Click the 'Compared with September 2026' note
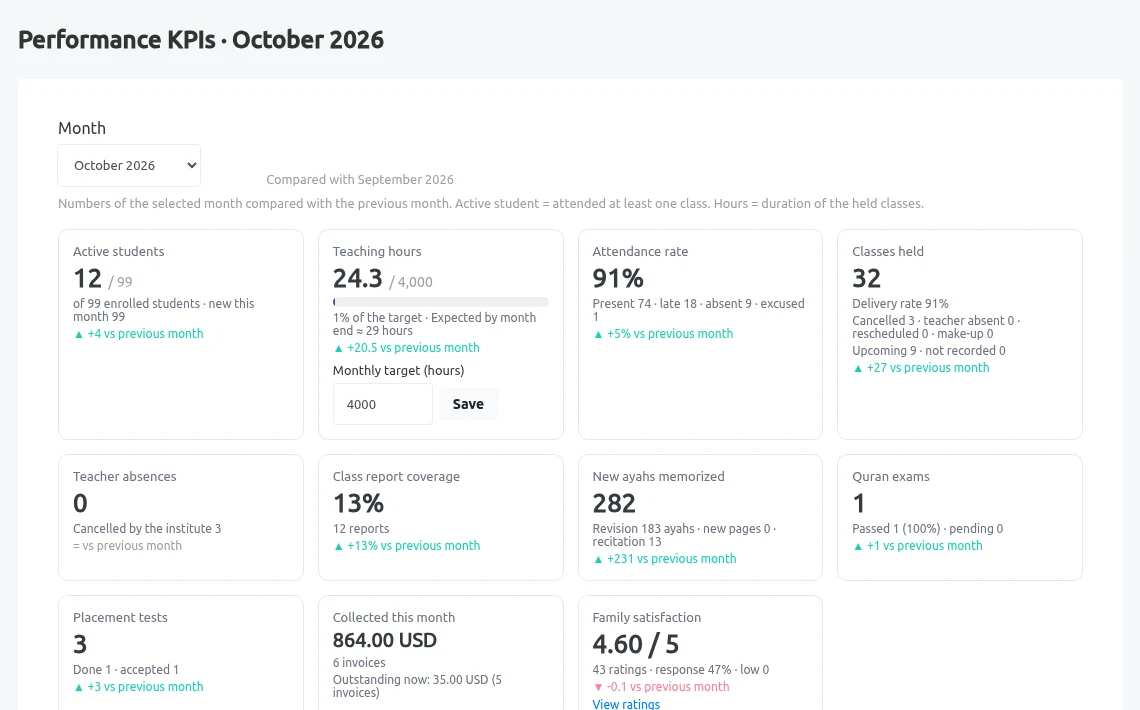This screenshot has height=710, width=1140. click(360, 179)
